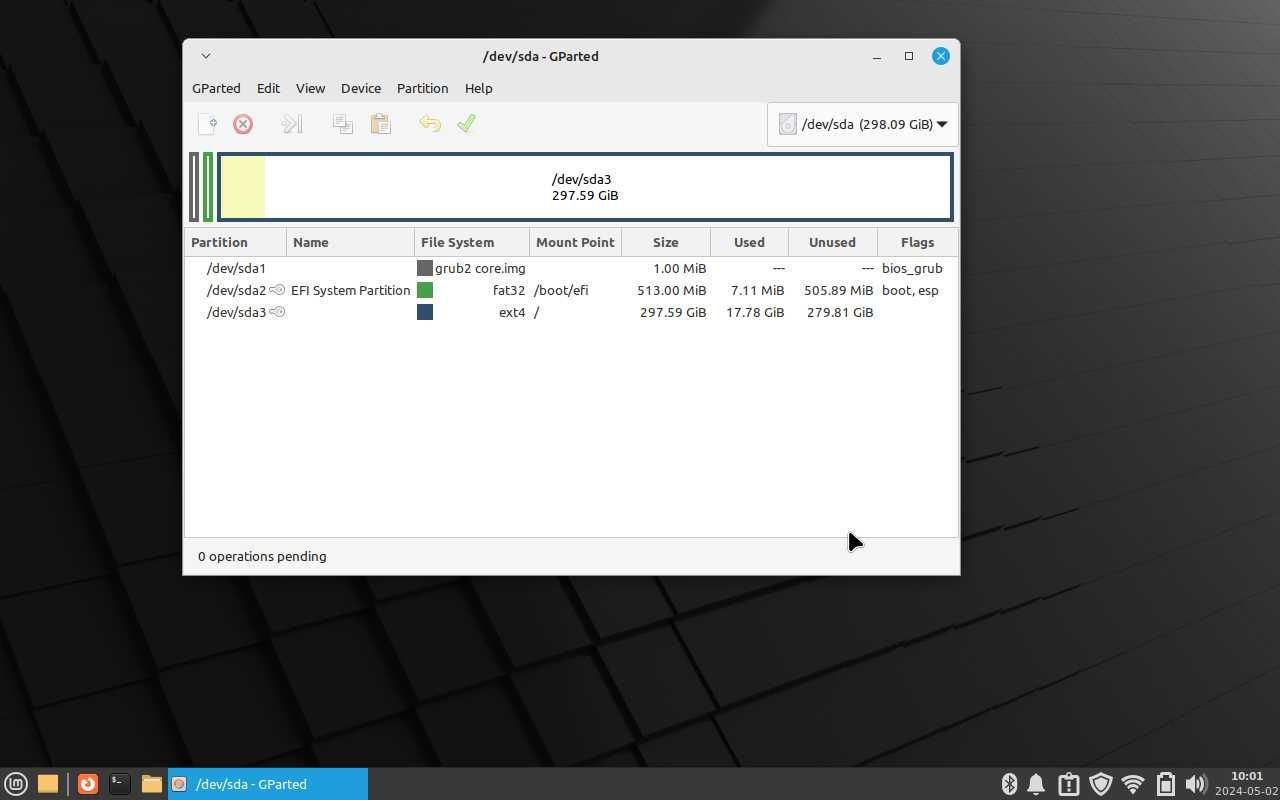Screen dimensions: 1280x800
Task: Click the key lock icon beside /dev/sda3
Action: pyautogui.click(x=277, y=312)
